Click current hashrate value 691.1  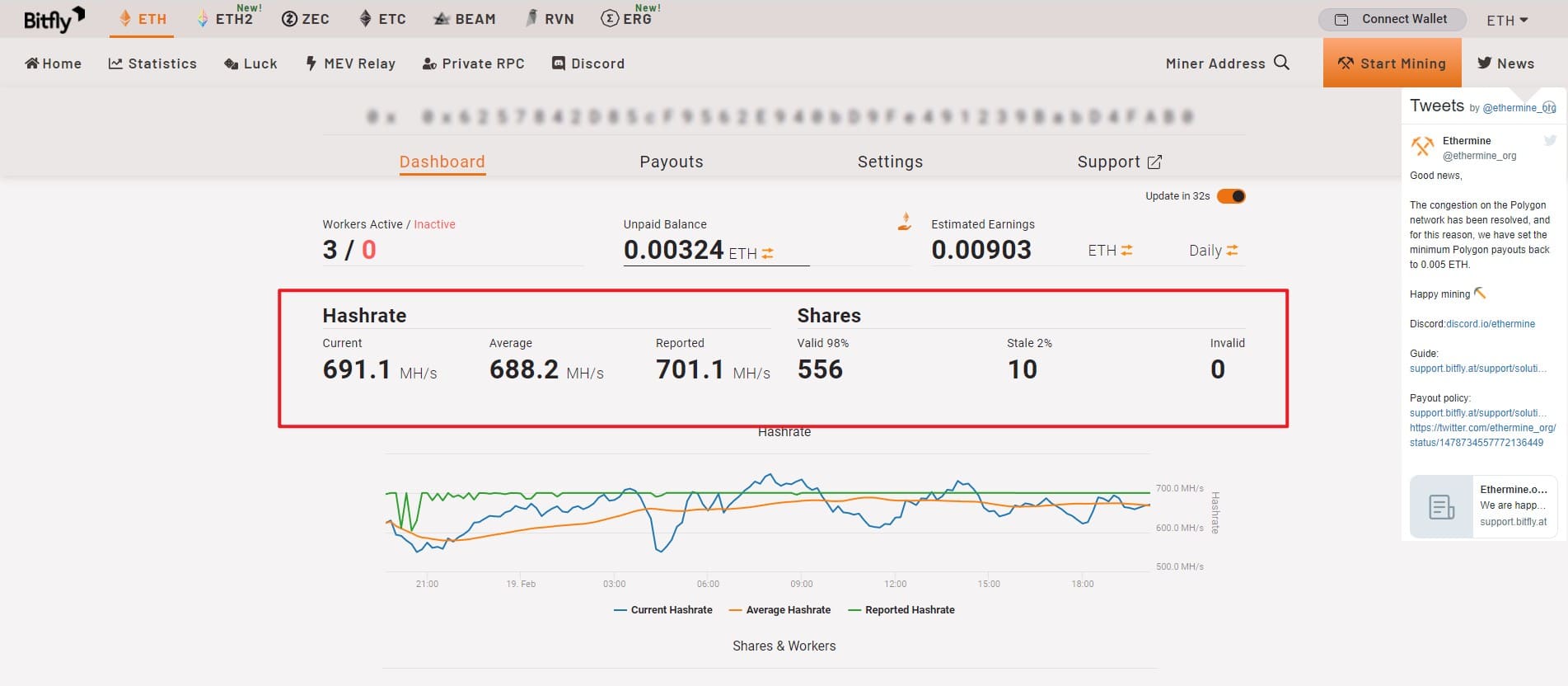[x=357, y=369]
